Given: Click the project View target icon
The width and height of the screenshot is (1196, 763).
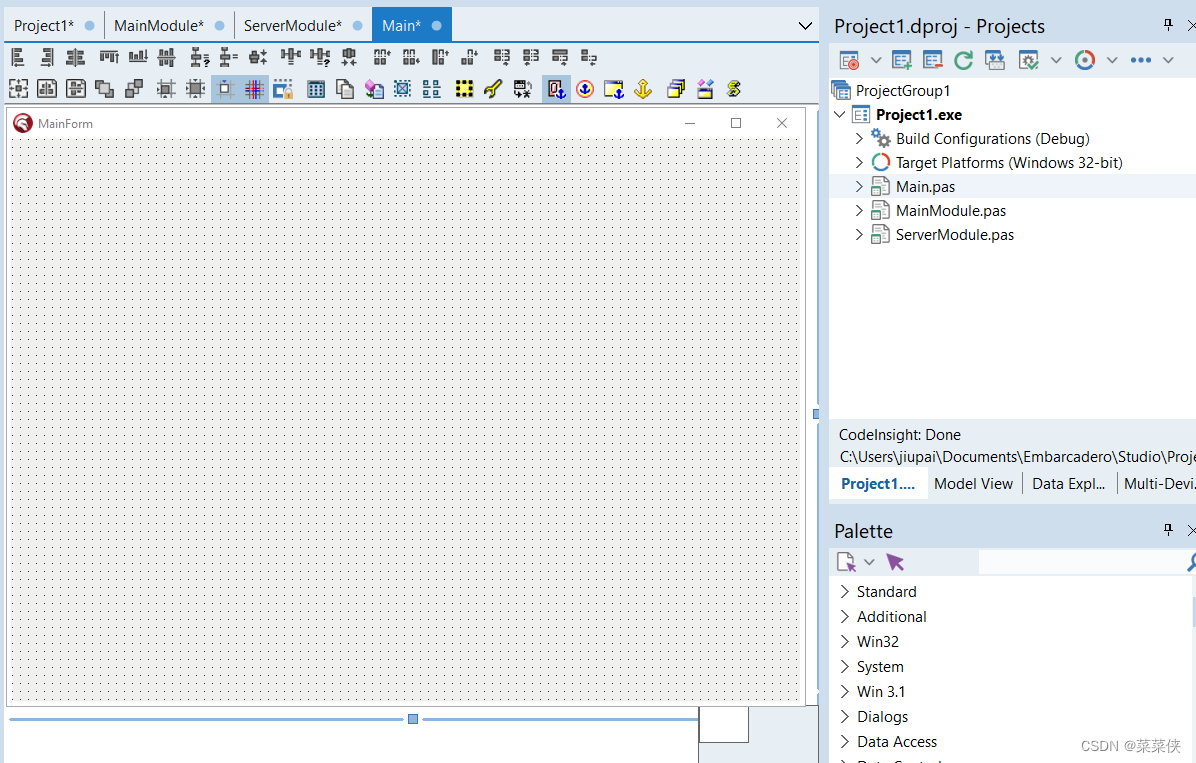Looking at the screenshot, I should point(850,60).
